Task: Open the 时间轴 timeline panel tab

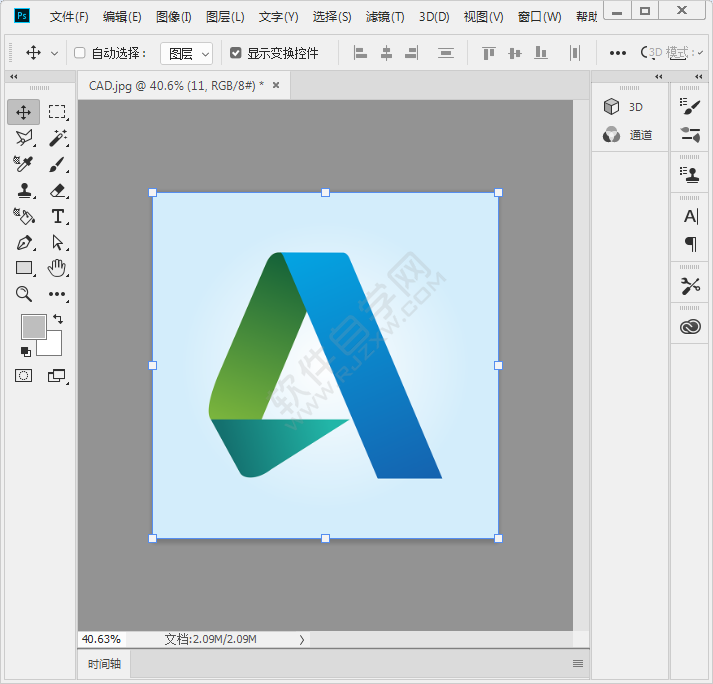Action: click(x=104, y=664)
